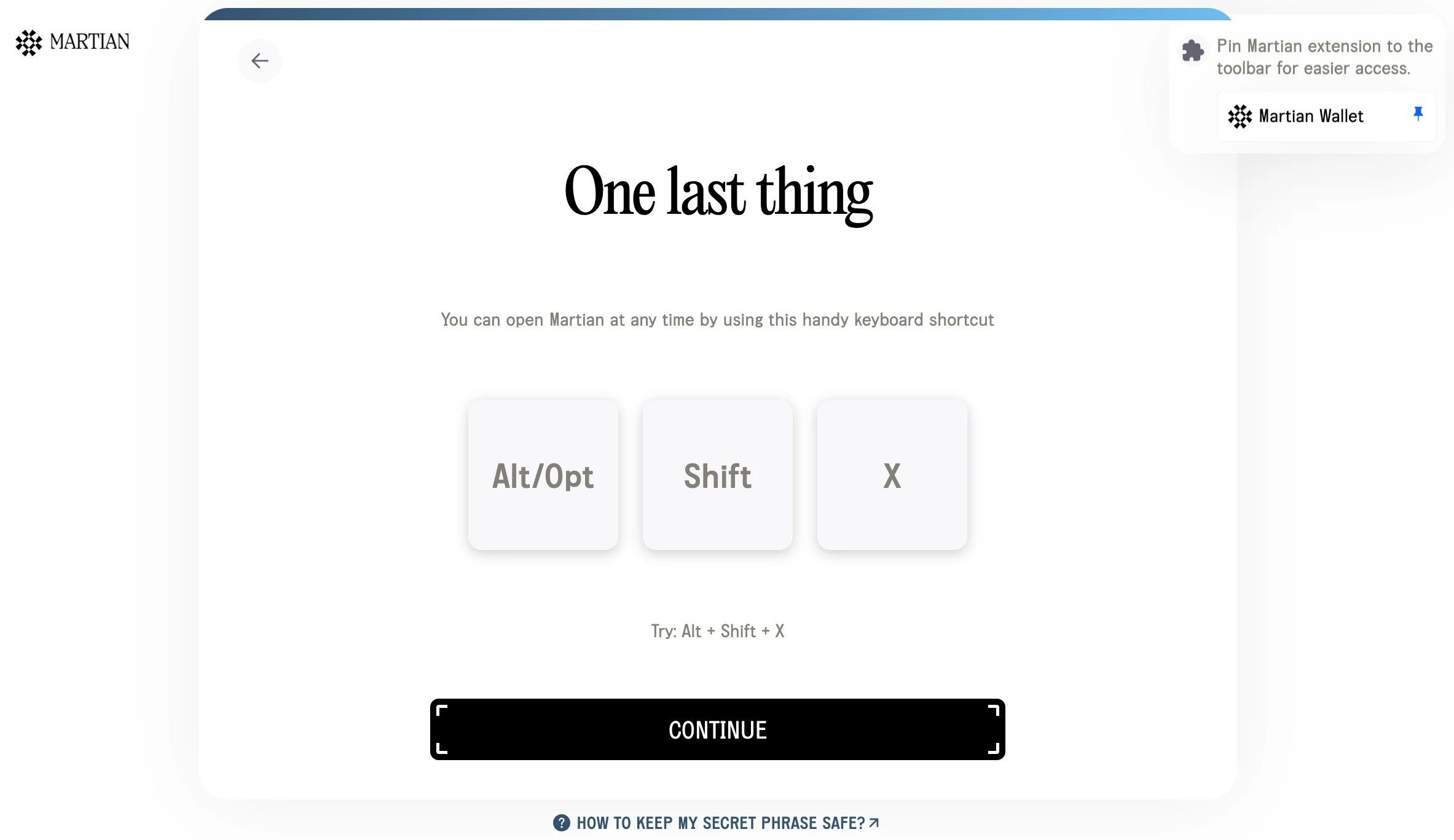Click the question mark help icon

(562, 823)
